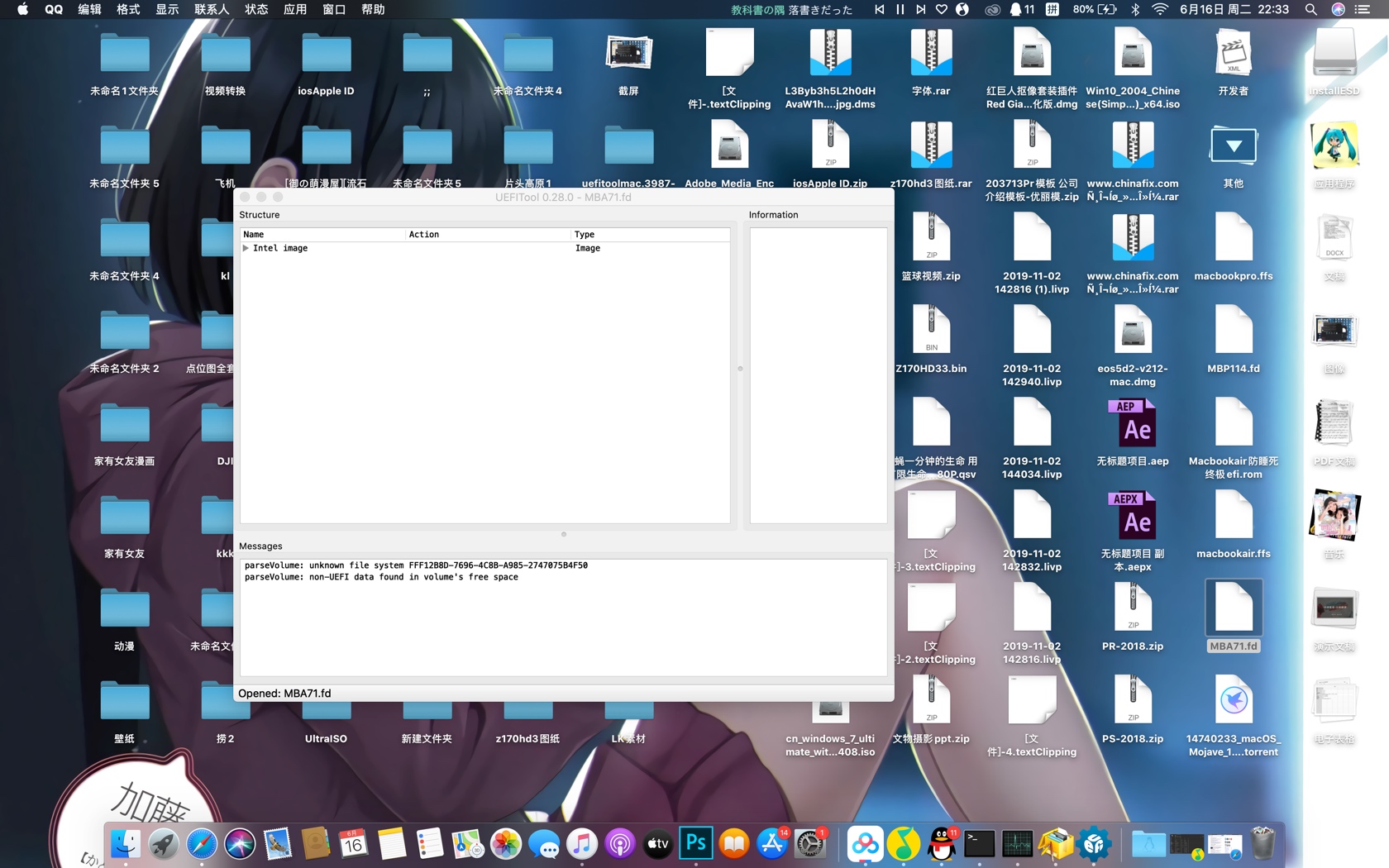This screenshot has height=868, width=1389.
Task: Open App Store from the Dock
Action: point(772,844)
